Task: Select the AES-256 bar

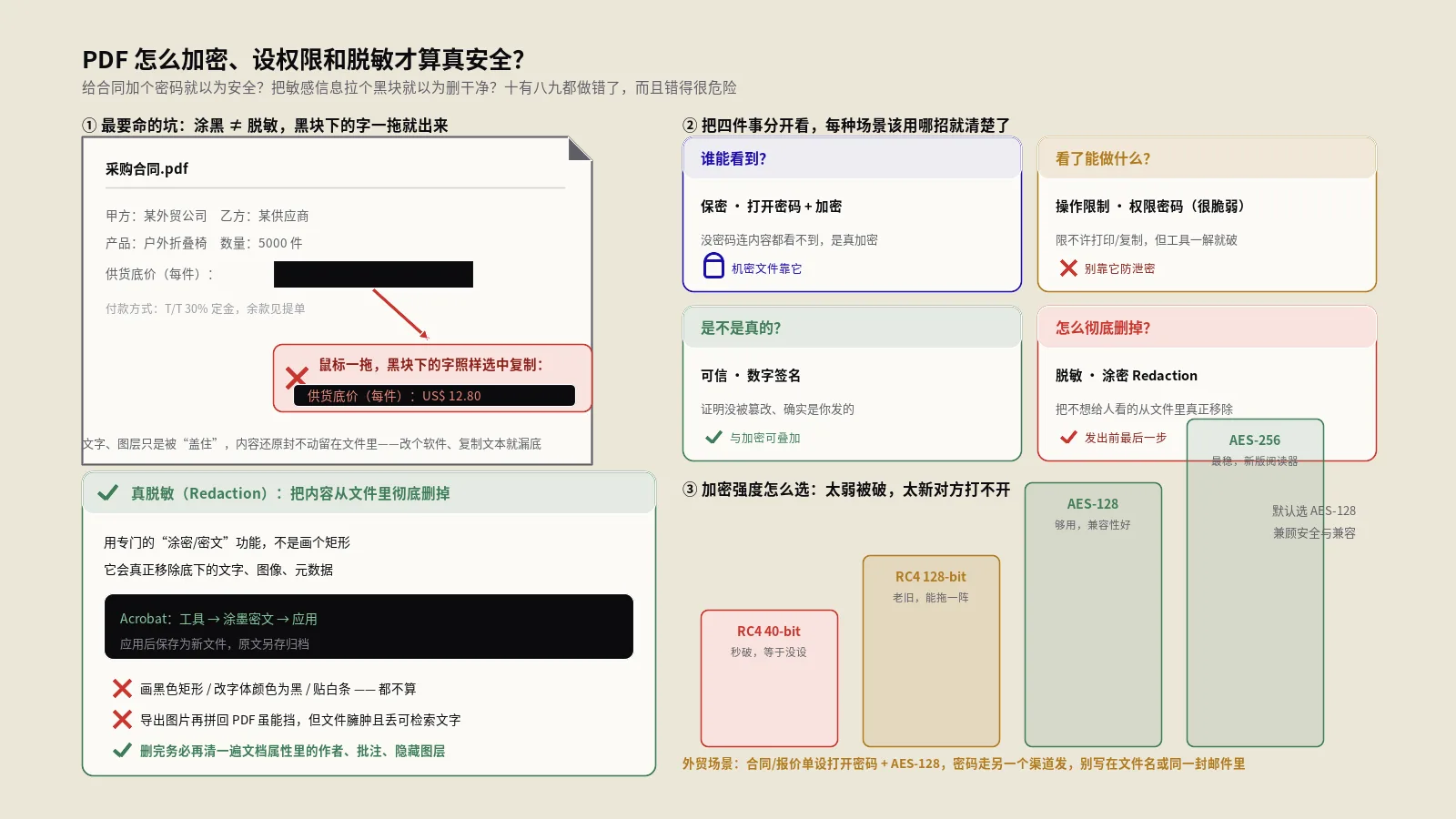Action: [x=1255, y=582]
